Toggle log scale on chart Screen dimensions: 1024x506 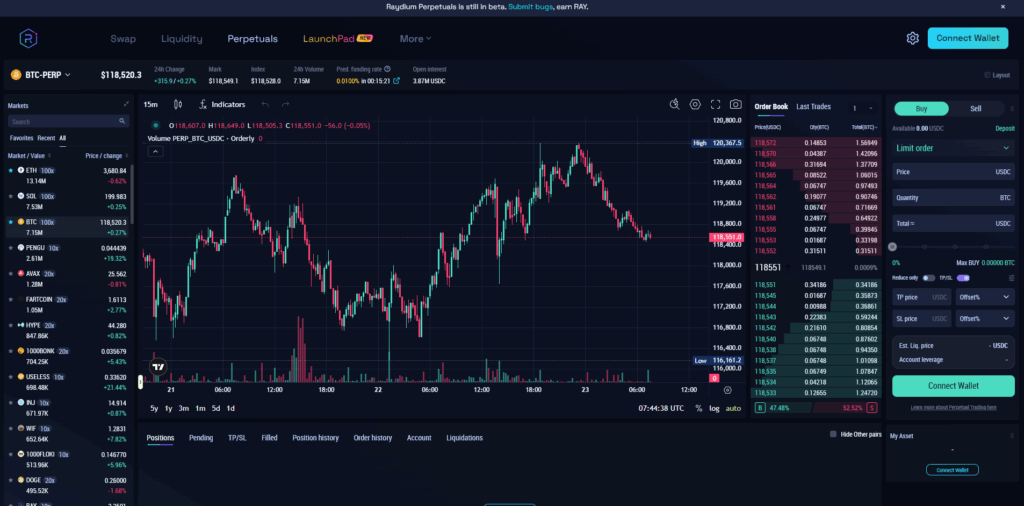(714, 408)
